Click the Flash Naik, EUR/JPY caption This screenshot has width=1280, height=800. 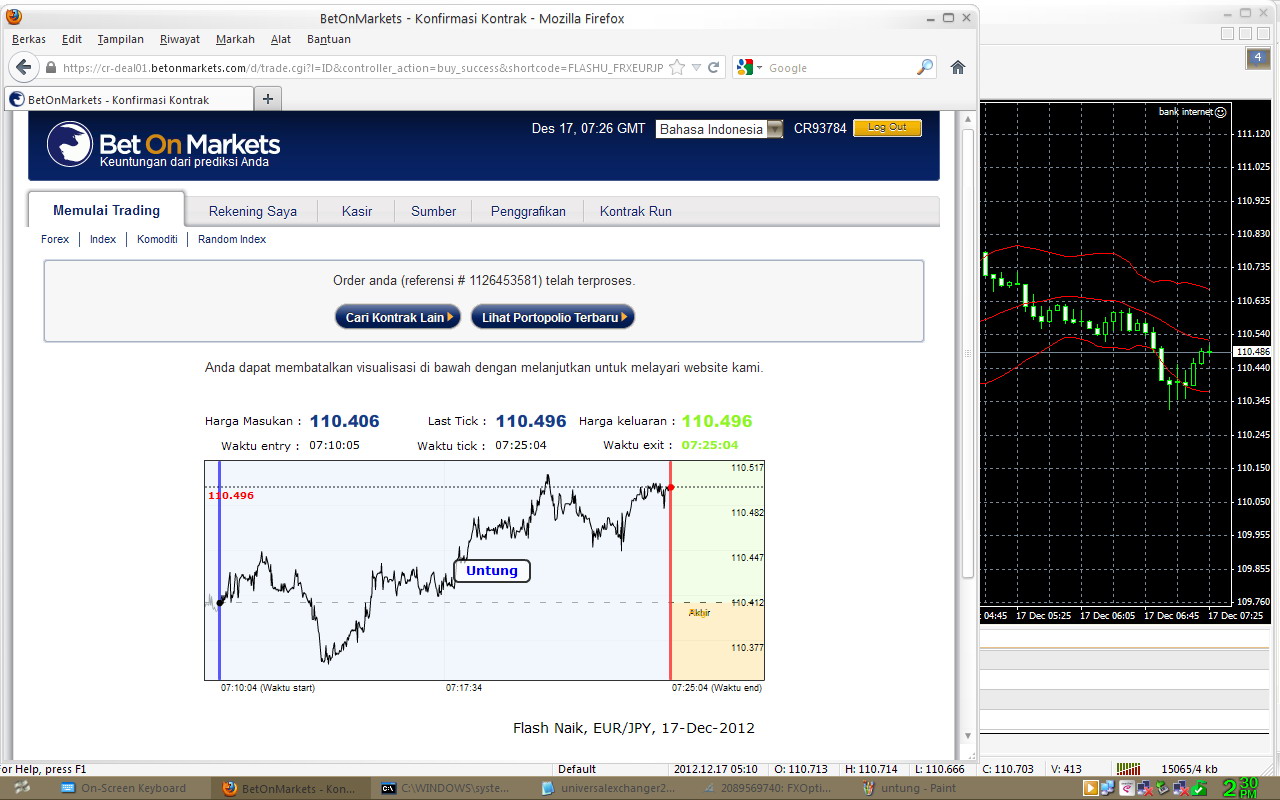tap(634, 728)
